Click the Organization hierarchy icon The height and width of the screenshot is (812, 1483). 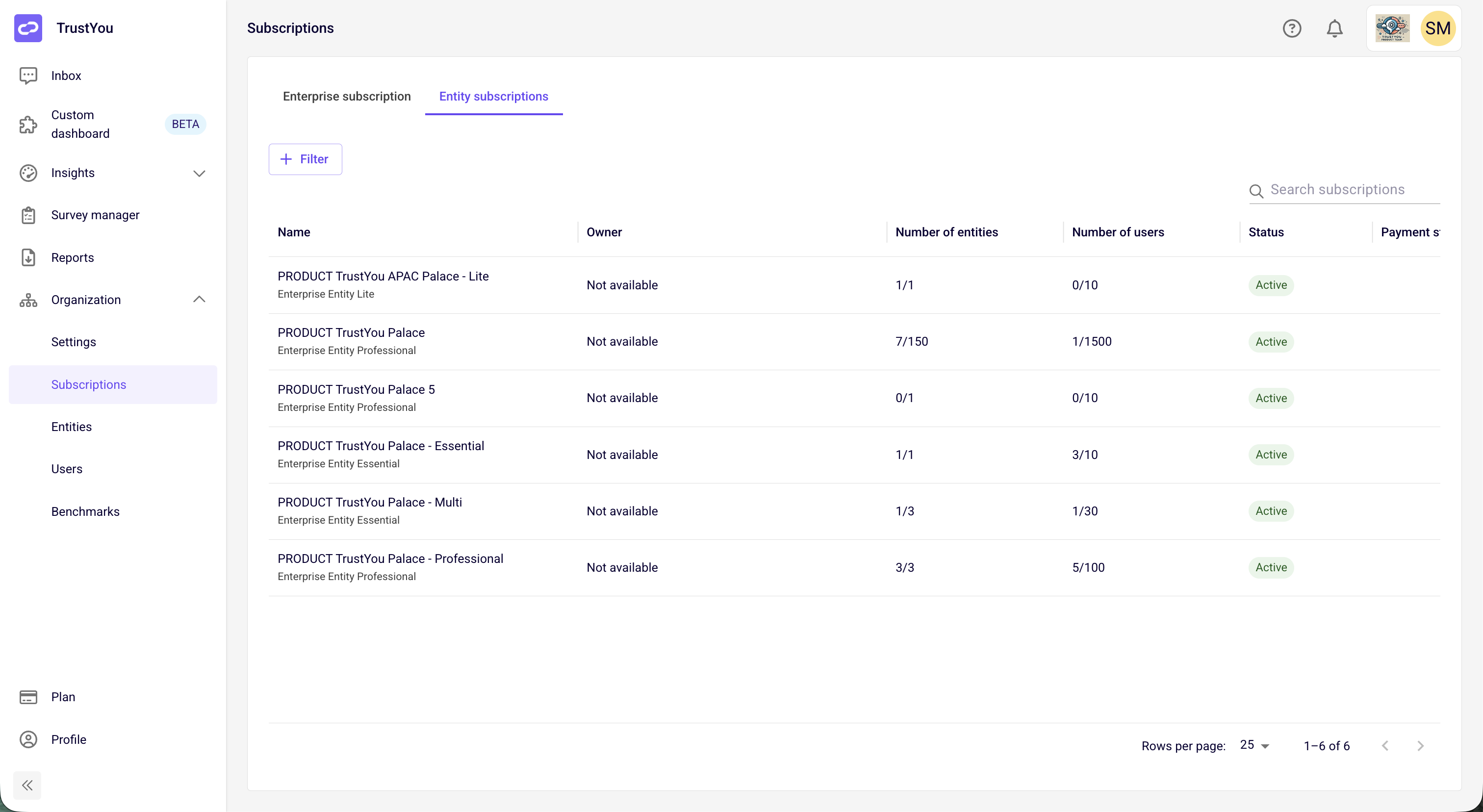28,300
